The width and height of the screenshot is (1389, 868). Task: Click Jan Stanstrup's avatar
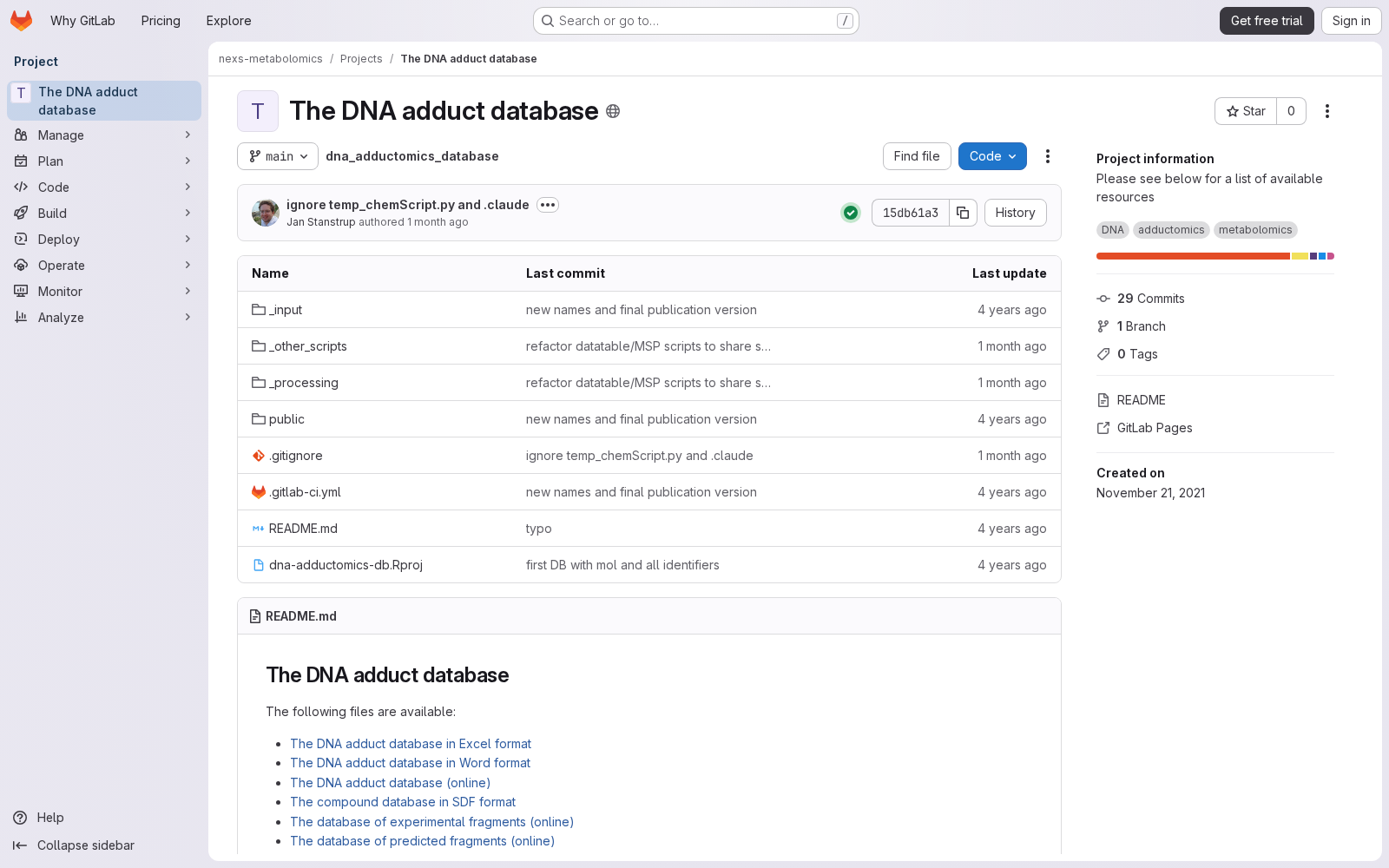pyautogui.click(x=266, y=213)
